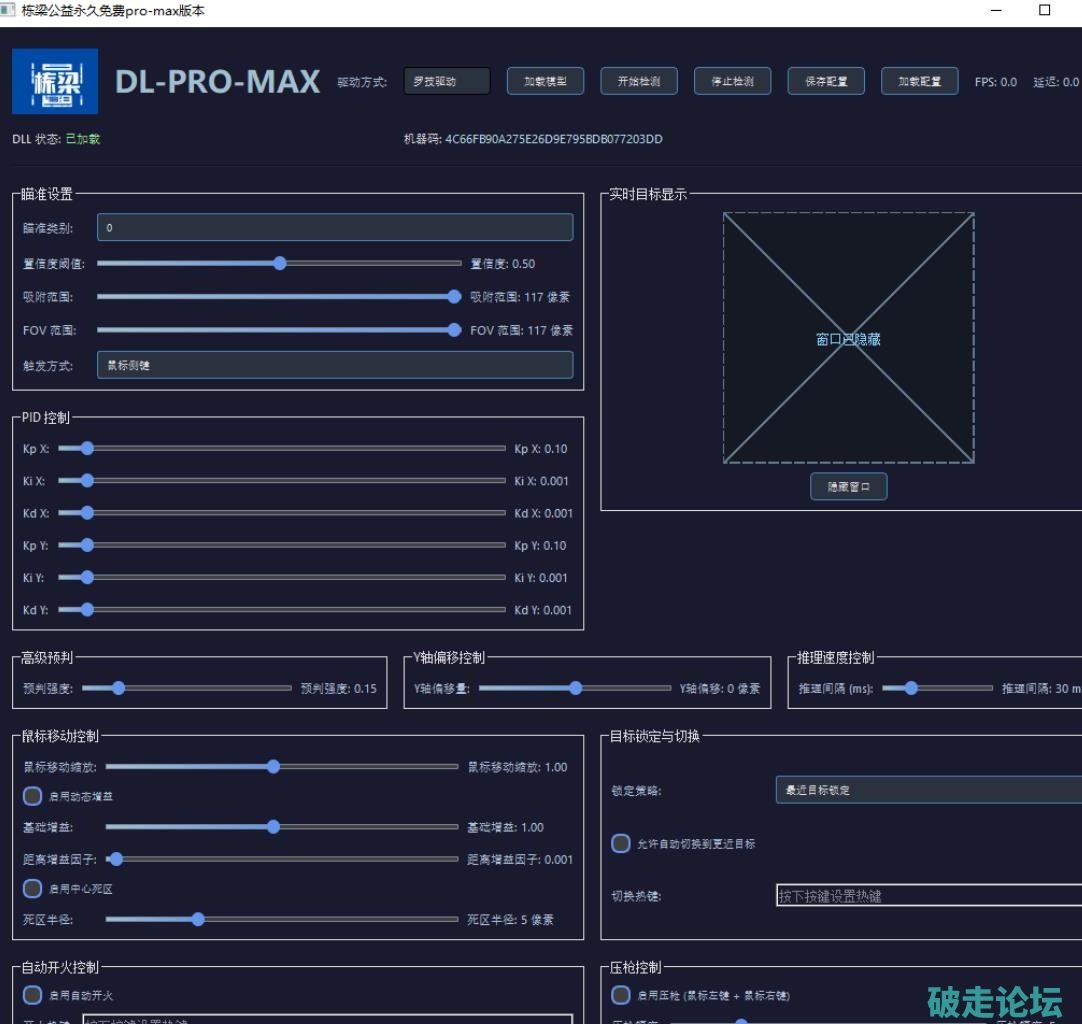Click the app icon in the title bar

(9, 10)
